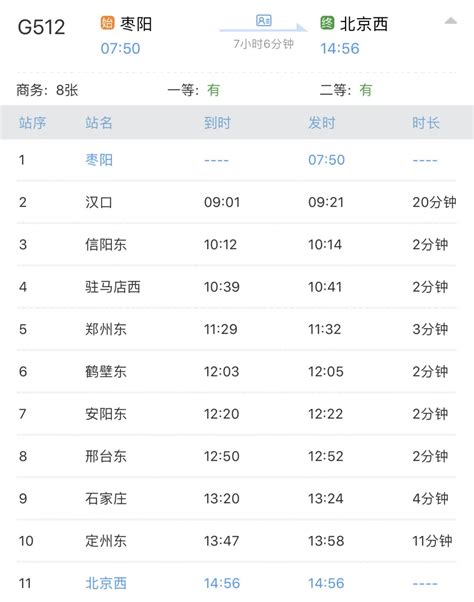Click the ID card icon above duration
Screen dimensions: 474x602
pyautogui.click(x=264, y=20)
